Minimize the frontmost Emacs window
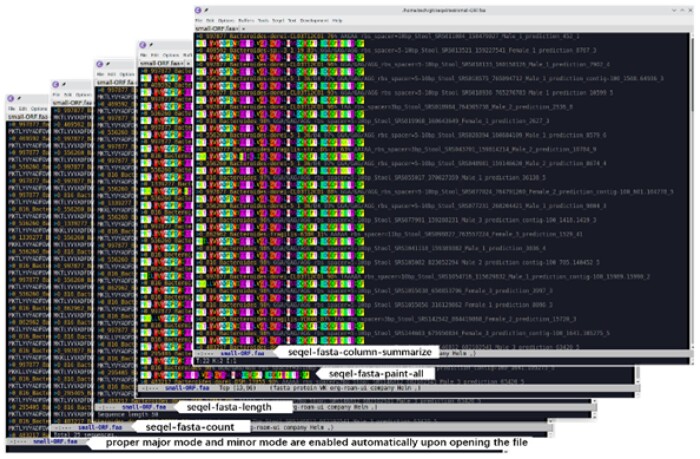700x459 pixels. [674, 10]
